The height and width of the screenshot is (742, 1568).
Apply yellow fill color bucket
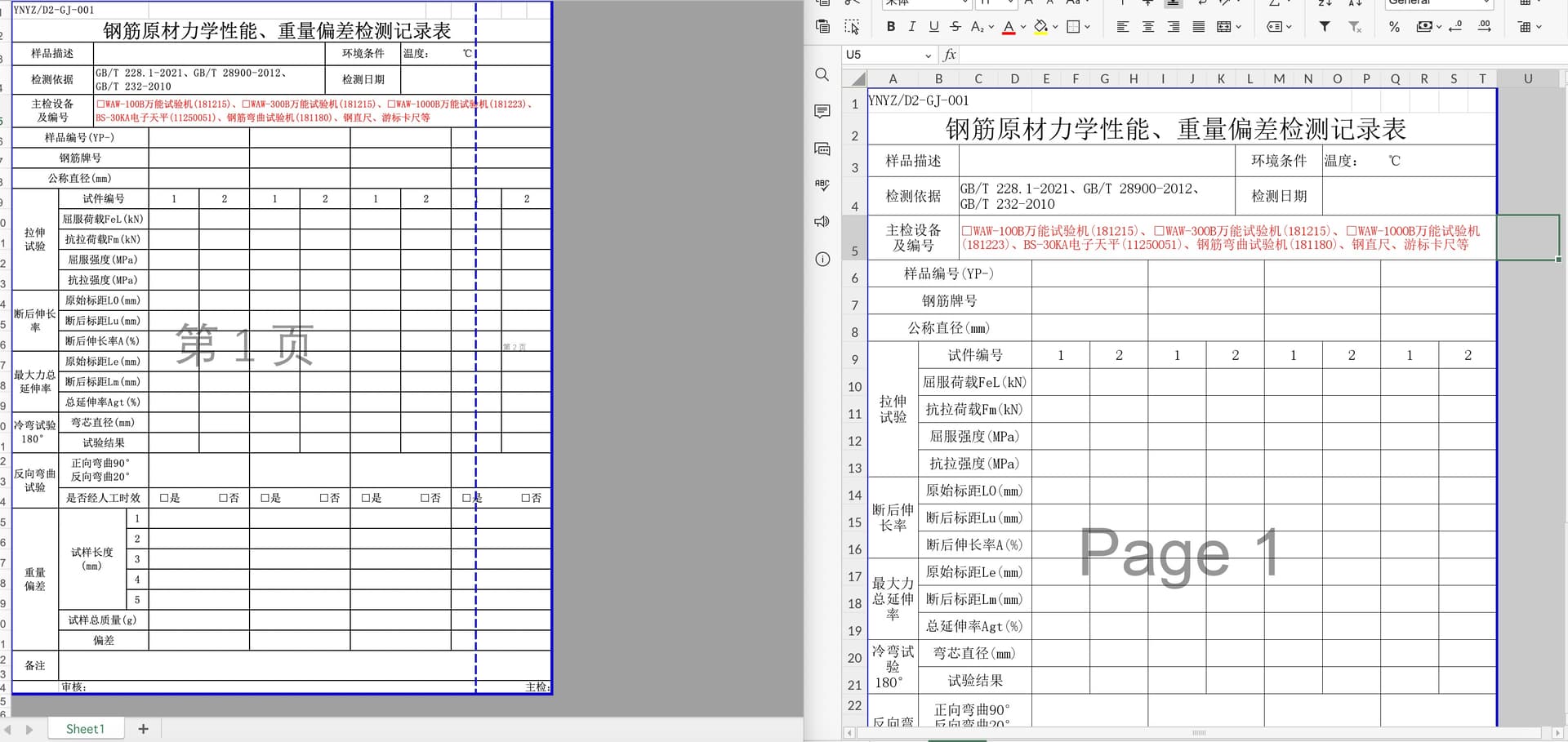click(1040, 27)
